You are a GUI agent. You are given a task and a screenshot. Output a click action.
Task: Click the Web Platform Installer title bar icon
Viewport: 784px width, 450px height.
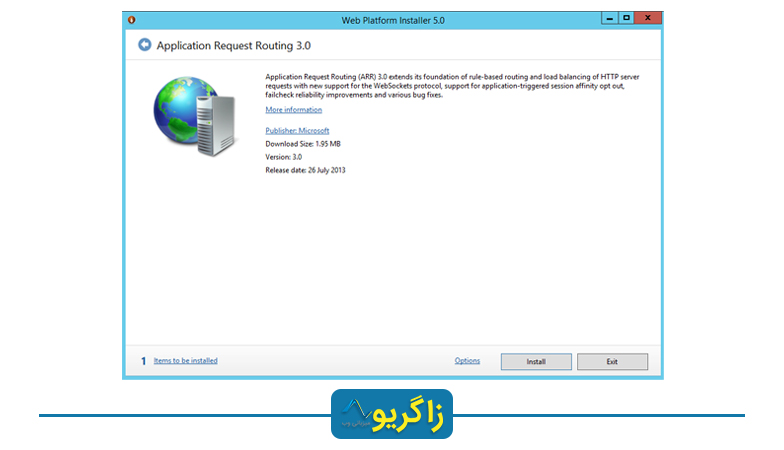132,20
